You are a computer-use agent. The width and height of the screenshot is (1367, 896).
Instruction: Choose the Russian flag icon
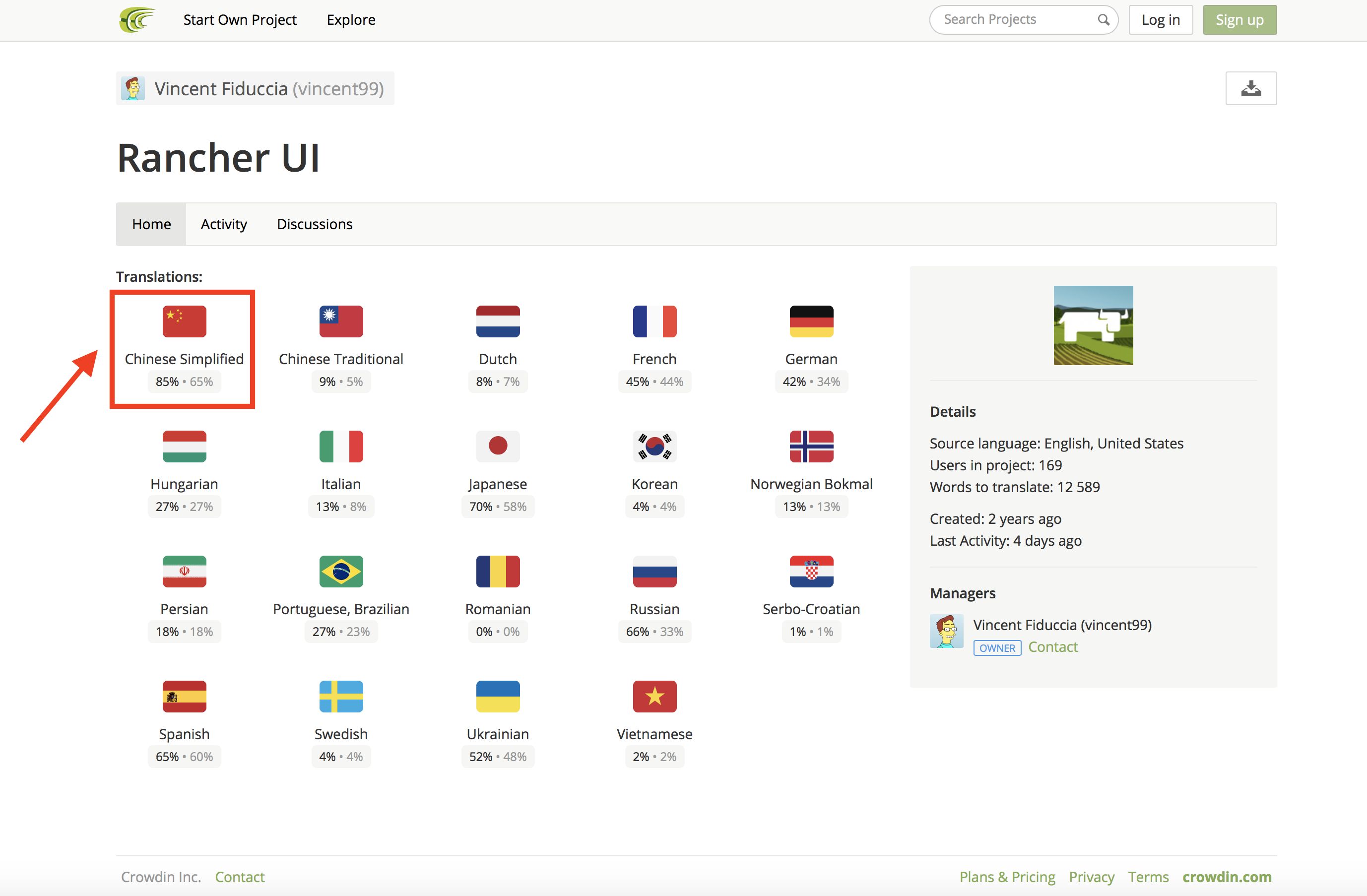coord(655,572)
